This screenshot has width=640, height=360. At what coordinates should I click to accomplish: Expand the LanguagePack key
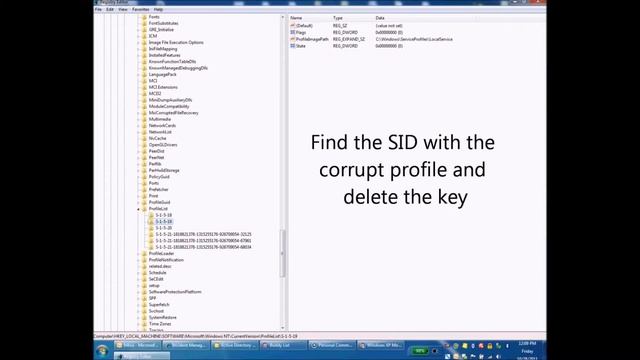138,75
